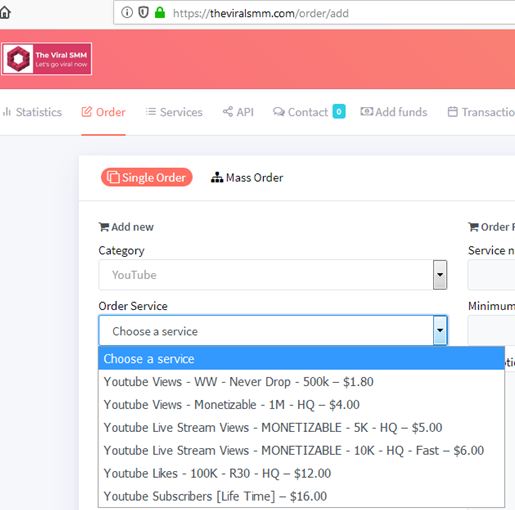This screenshot has width=515, height=510.
Task: Click the Statistics bar chart icon
Action: [x=7, y=112]
